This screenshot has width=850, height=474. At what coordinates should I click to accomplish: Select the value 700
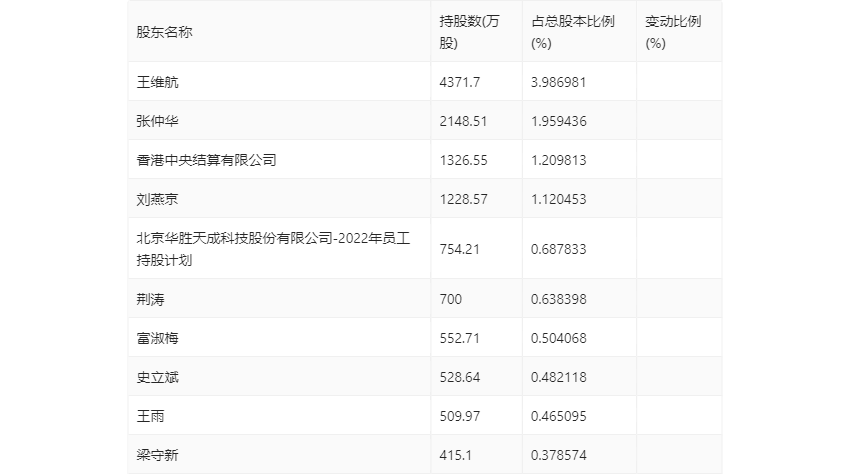pos(450,299)
